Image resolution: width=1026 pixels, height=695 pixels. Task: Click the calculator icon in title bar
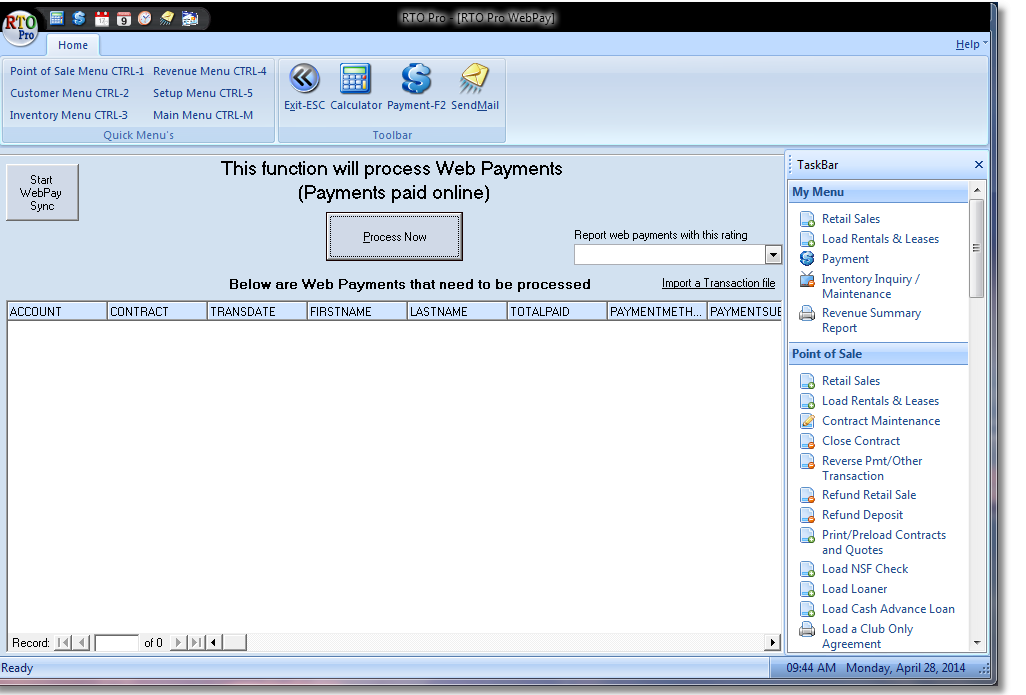(57, 18)
